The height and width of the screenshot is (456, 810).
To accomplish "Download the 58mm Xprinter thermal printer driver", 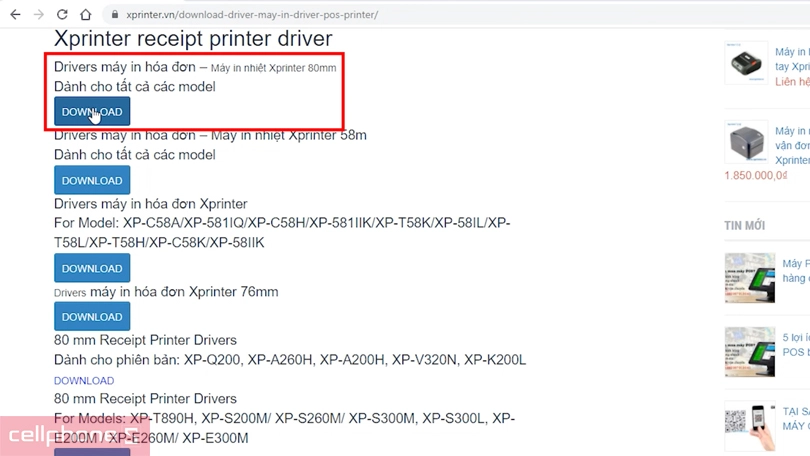I will click(x=92, y=180).
